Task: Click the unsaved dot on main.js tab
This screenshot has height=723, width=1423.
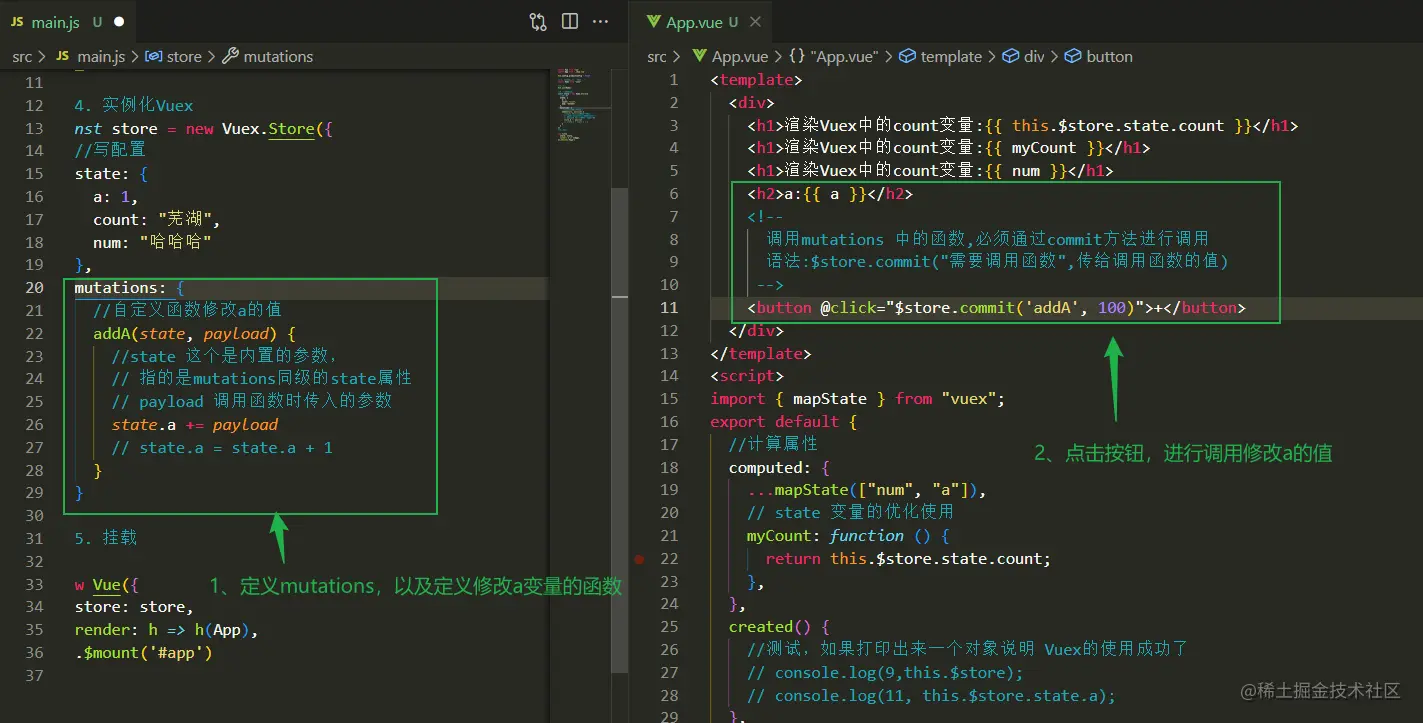Action: click(119, 21)
